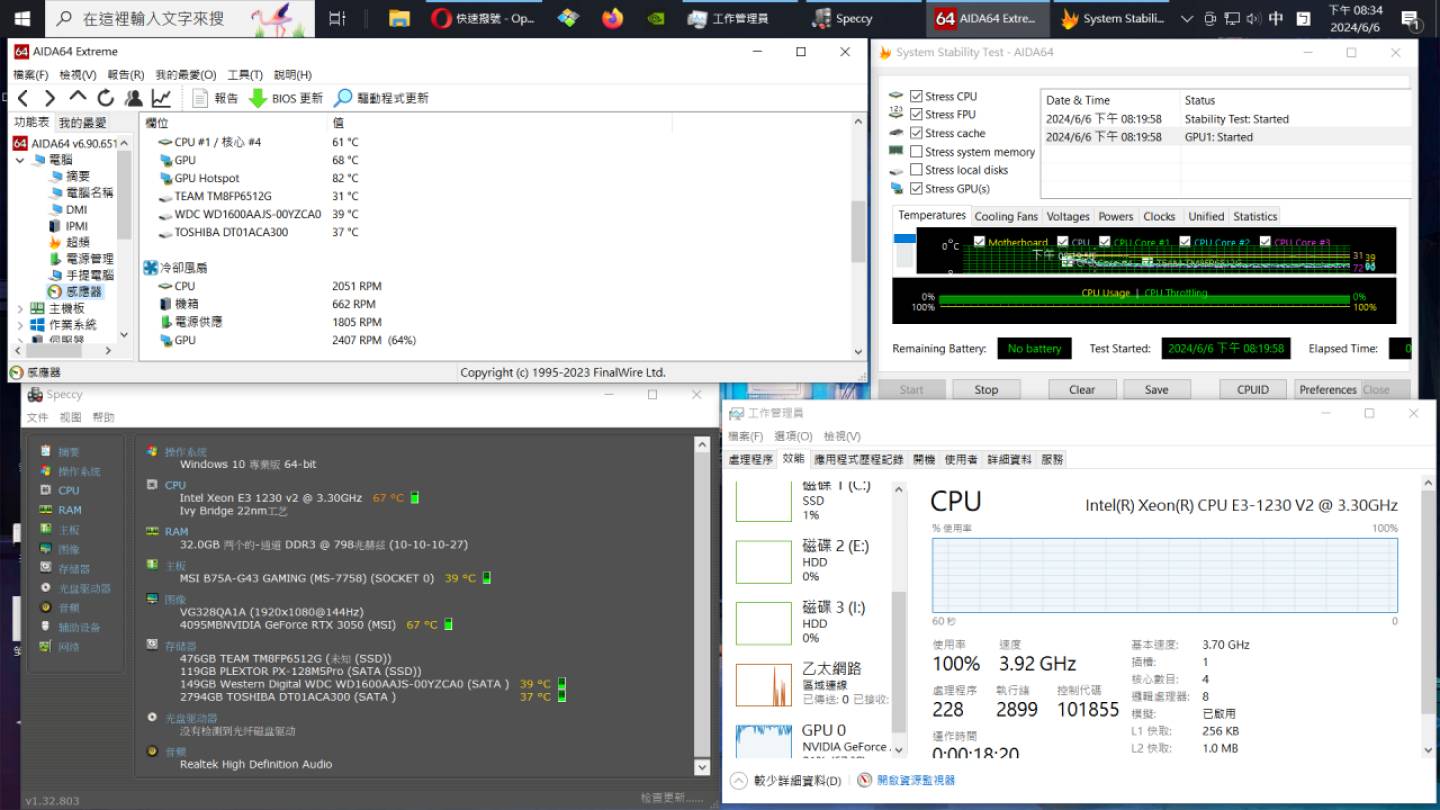Select 電源管理 item in AIDA64 tree

82,258
